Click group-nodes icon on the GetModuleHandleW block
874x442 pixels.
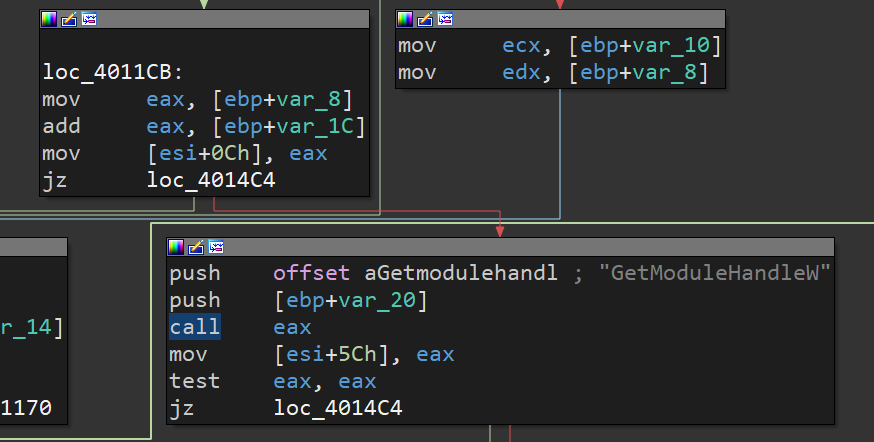coord(216,247)
